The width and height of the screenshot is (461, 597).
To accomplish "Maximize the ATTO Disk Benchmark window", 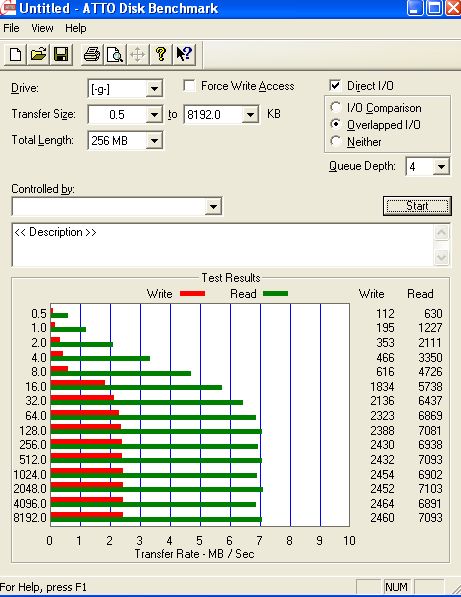I will 434,8.
